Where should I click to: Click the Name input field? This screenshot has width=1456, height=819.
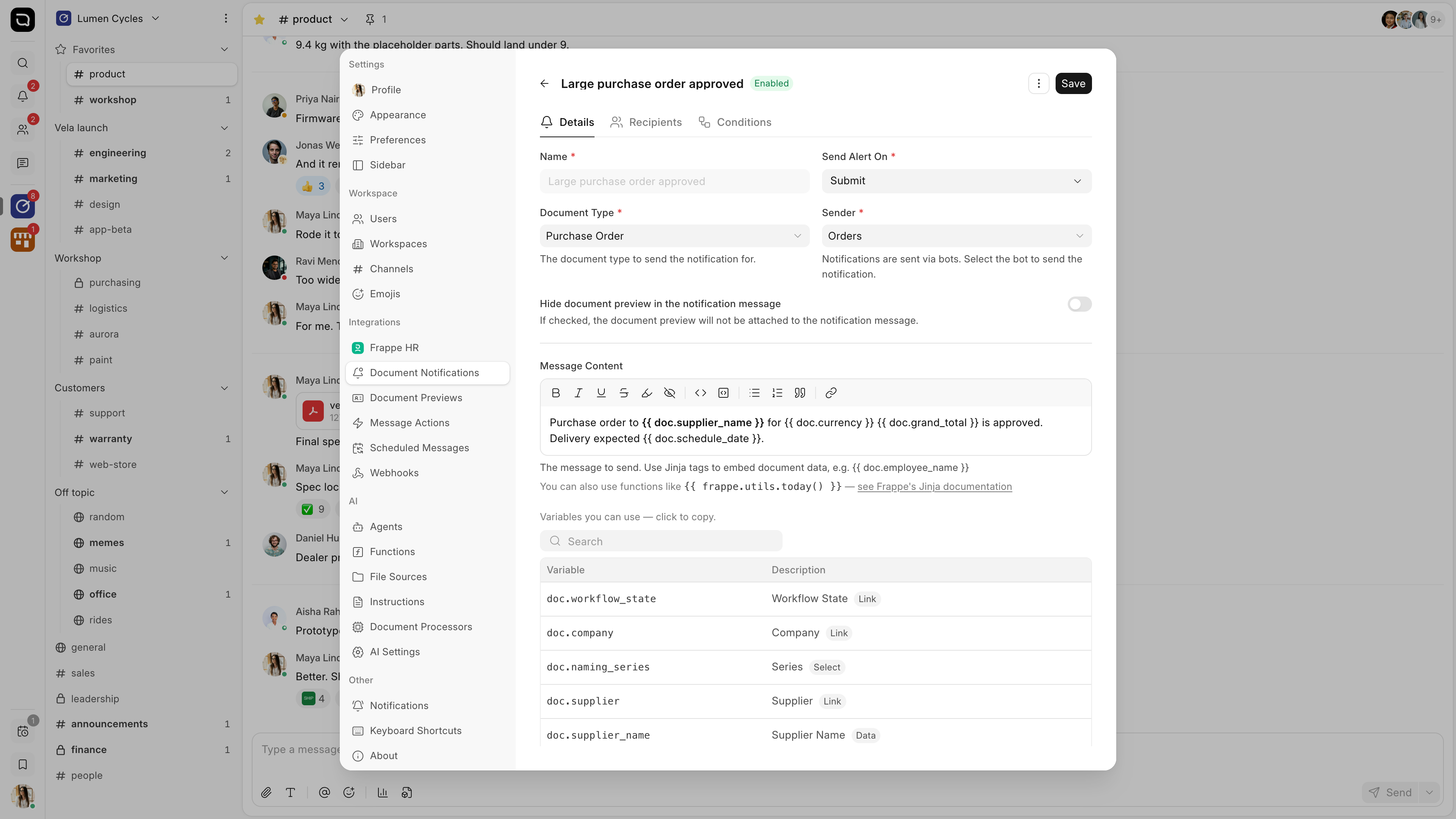[x=674, y=182]
